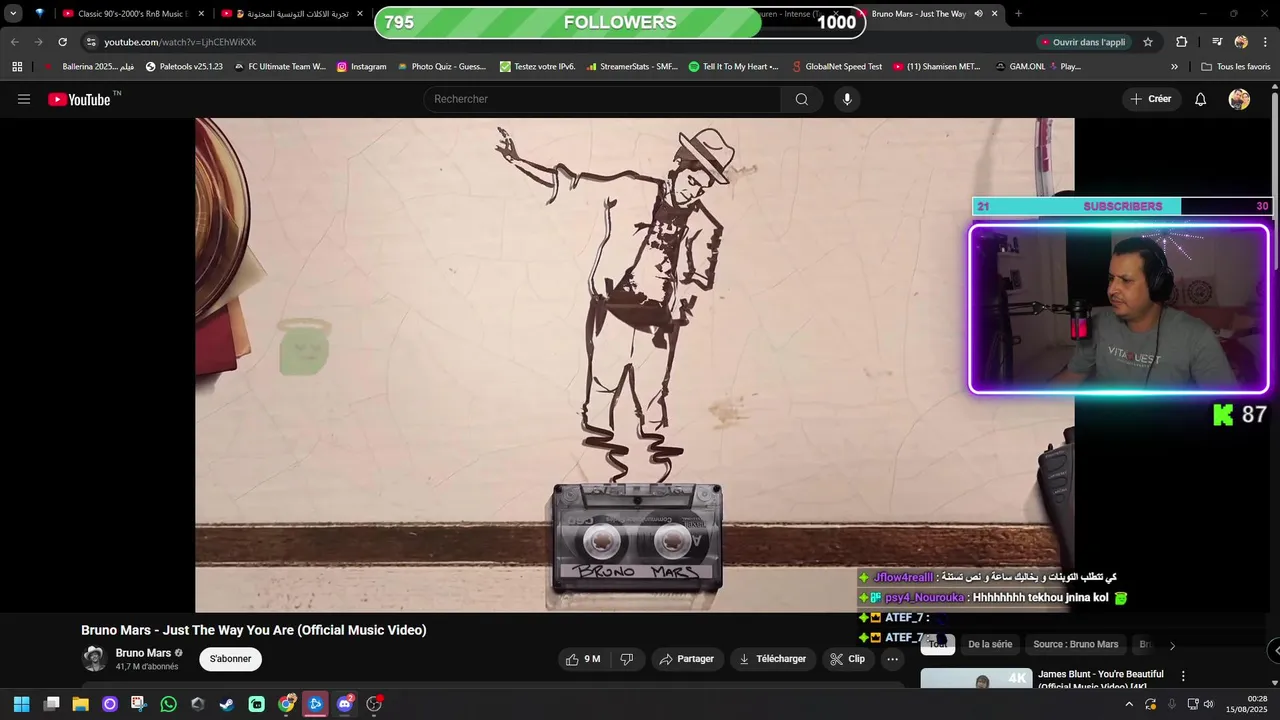Open YouTube notifications bell

tap(1201, 99)
